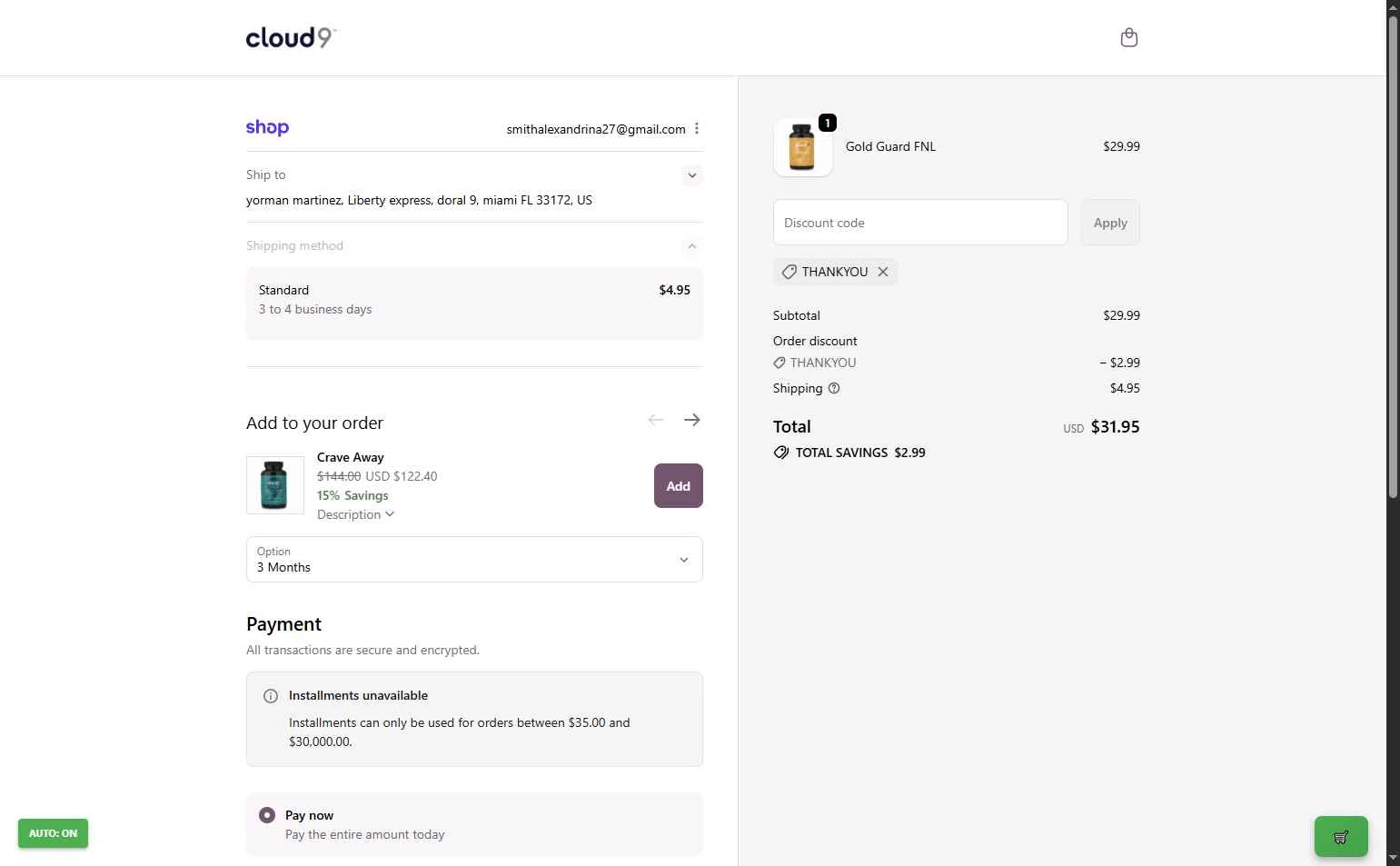Image resolution: width=1400 pixels, height=866 pixels.
Task: Open the account options three-dot menu
Action: click(697, 129)
